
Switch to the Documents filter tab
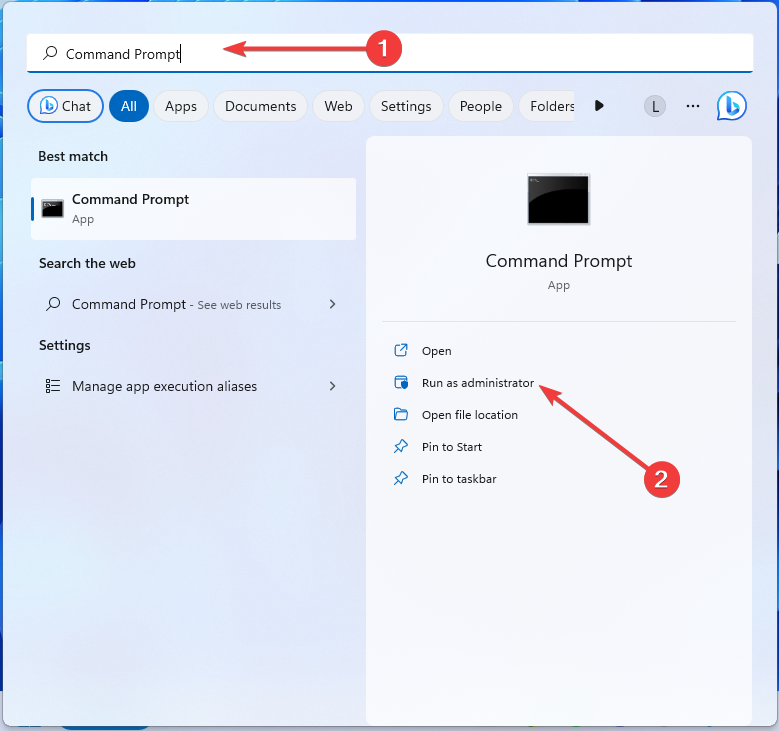(x=260, y=106)
